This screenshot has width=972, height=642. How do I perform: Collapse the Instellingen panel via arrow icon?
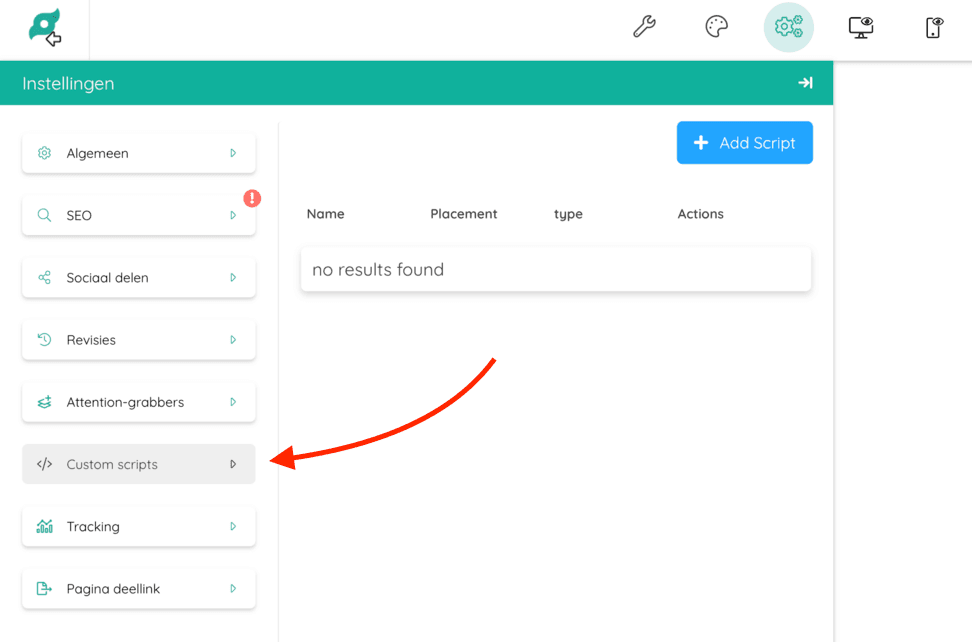805,83
